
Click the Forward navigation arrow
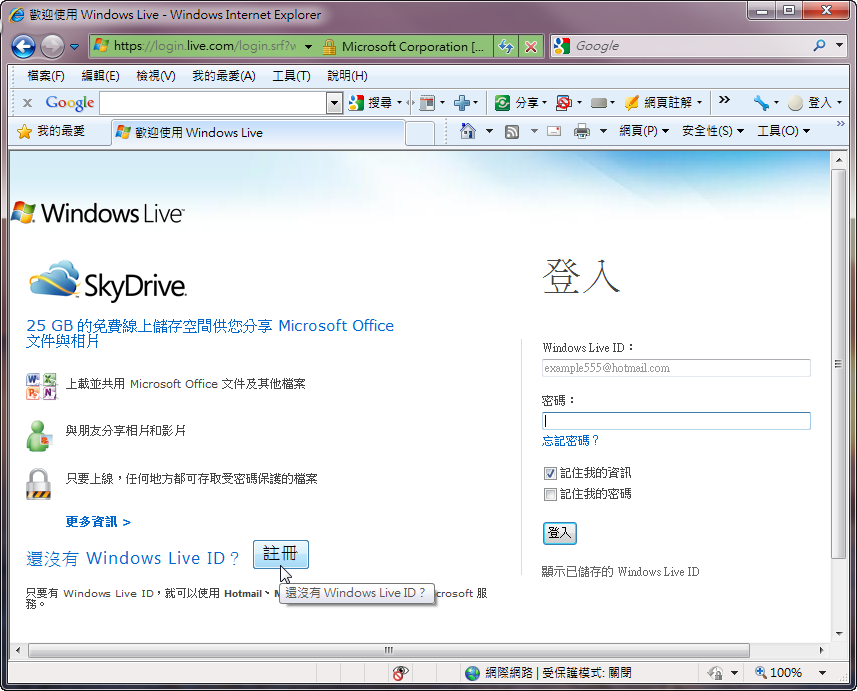[52, 46]
